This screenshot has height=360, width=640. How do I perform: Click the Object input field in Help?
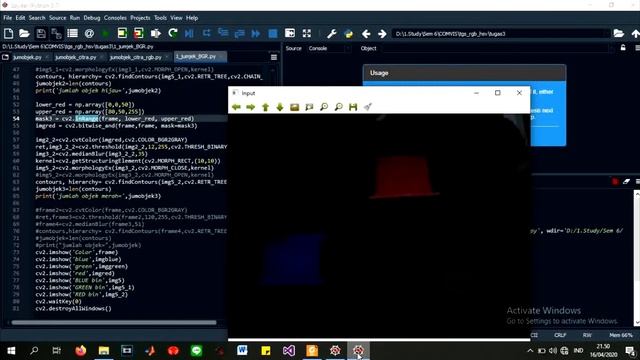(x=496, y=48)
